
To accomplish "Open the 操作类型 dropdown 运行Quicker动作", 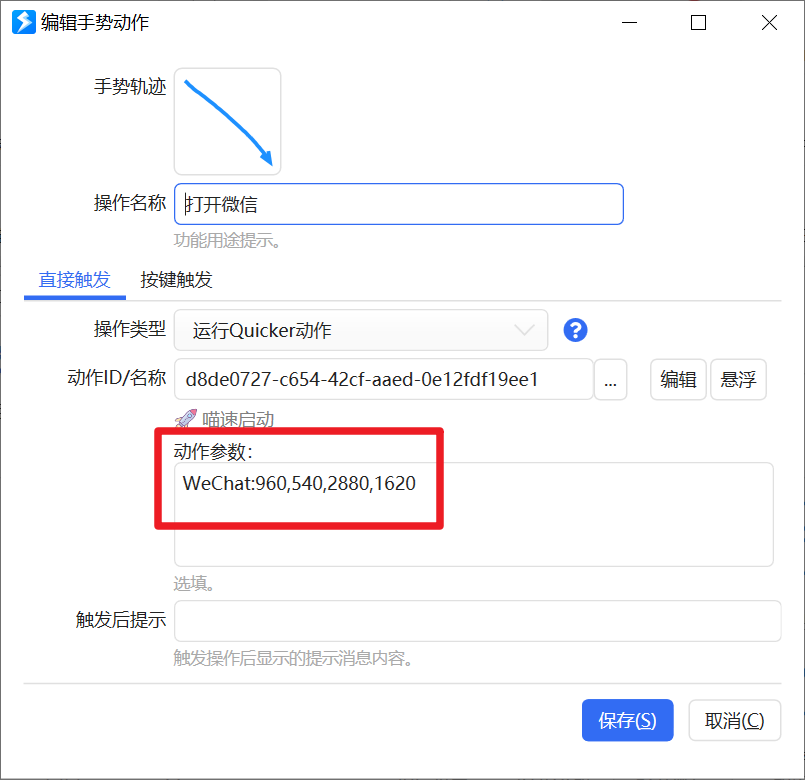I will (x=361, y=330).
